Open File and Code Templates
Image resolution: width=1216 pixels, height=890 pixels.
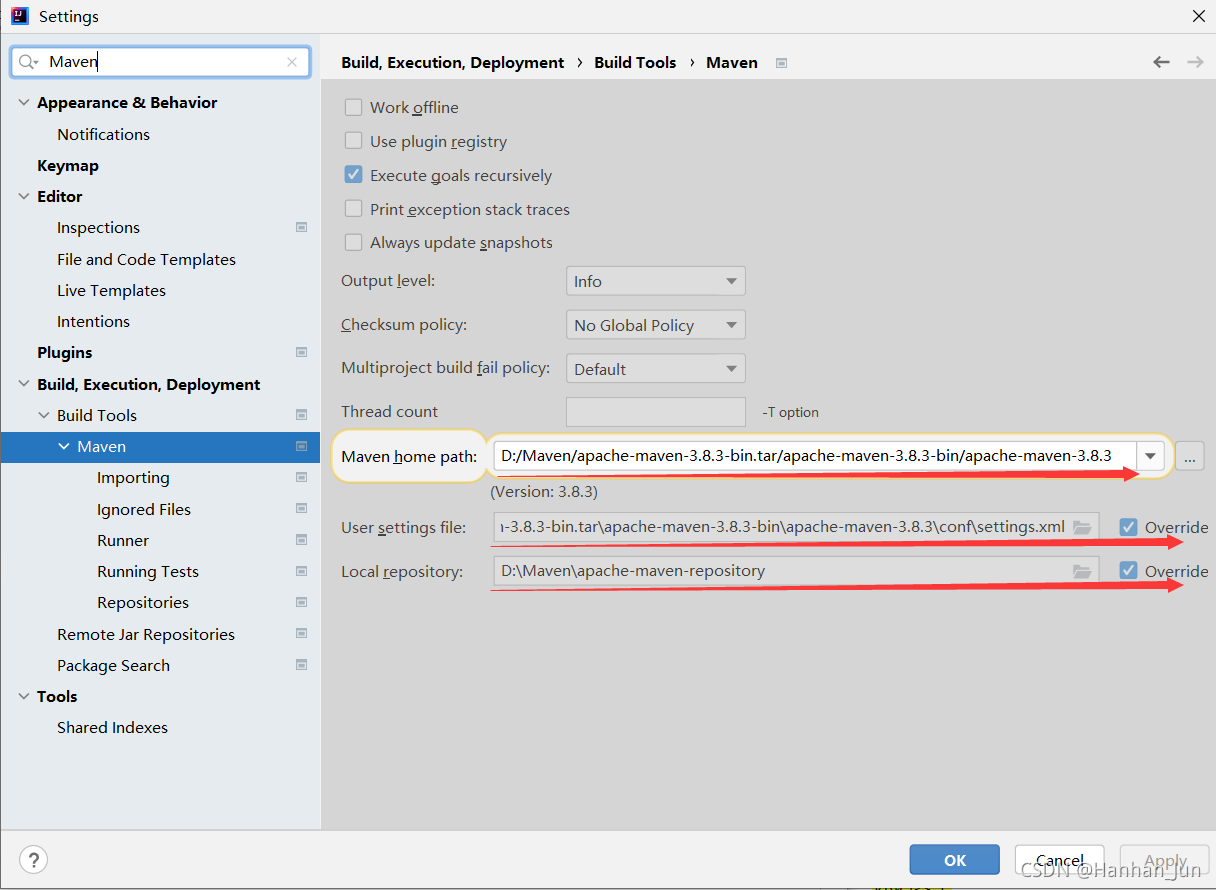[146, 259]
